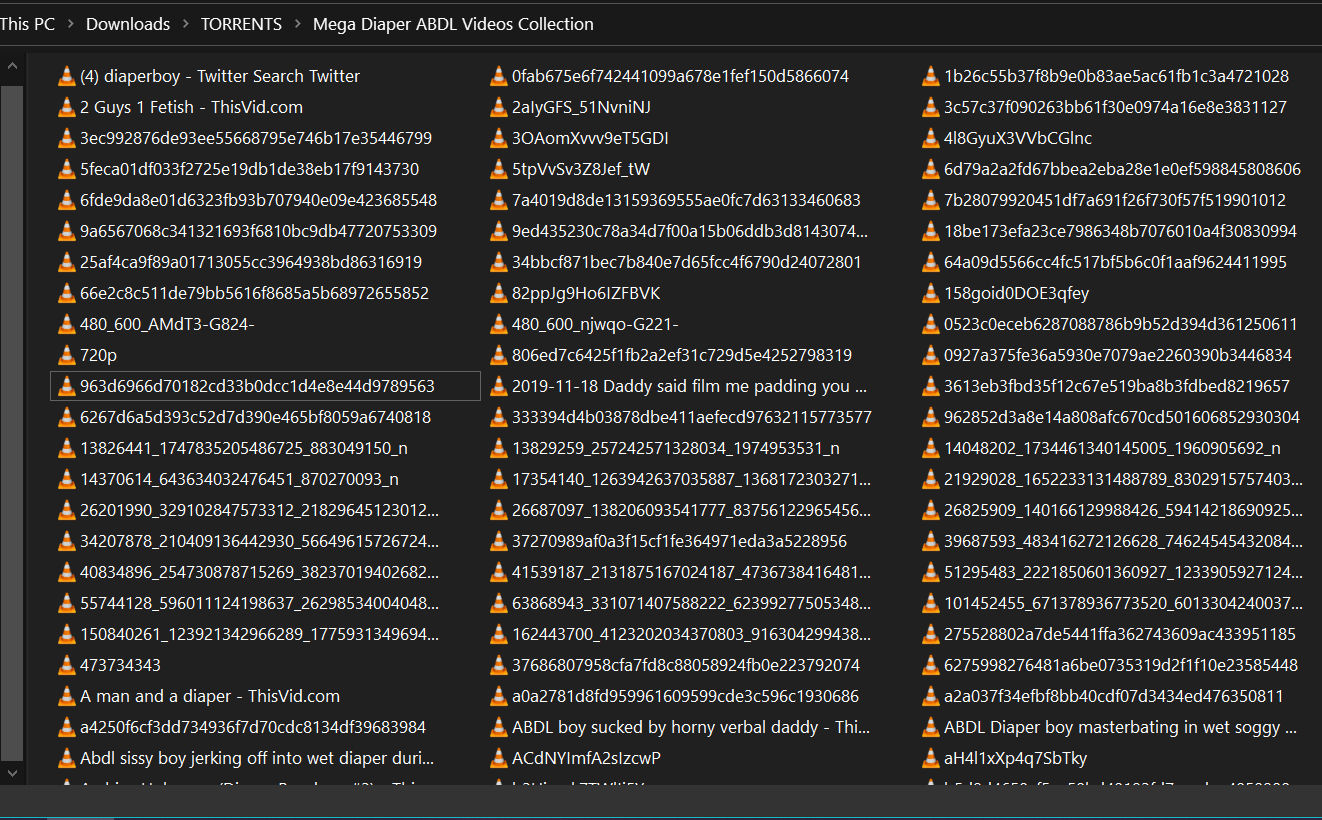Click VLC icon beside aH4l1xXp4q7SbTky
Screen dimensions: 1322x820
[x=931, y=758]
